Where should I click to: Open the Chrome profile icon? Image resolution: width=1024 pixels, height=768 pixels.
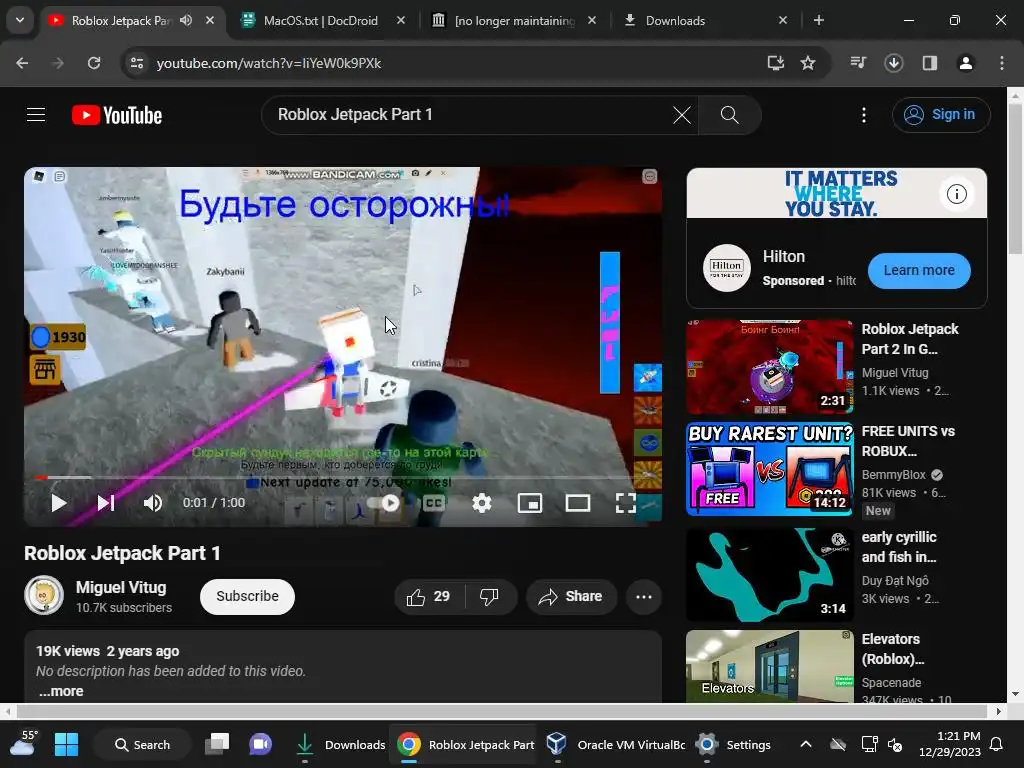click(965, 63)
